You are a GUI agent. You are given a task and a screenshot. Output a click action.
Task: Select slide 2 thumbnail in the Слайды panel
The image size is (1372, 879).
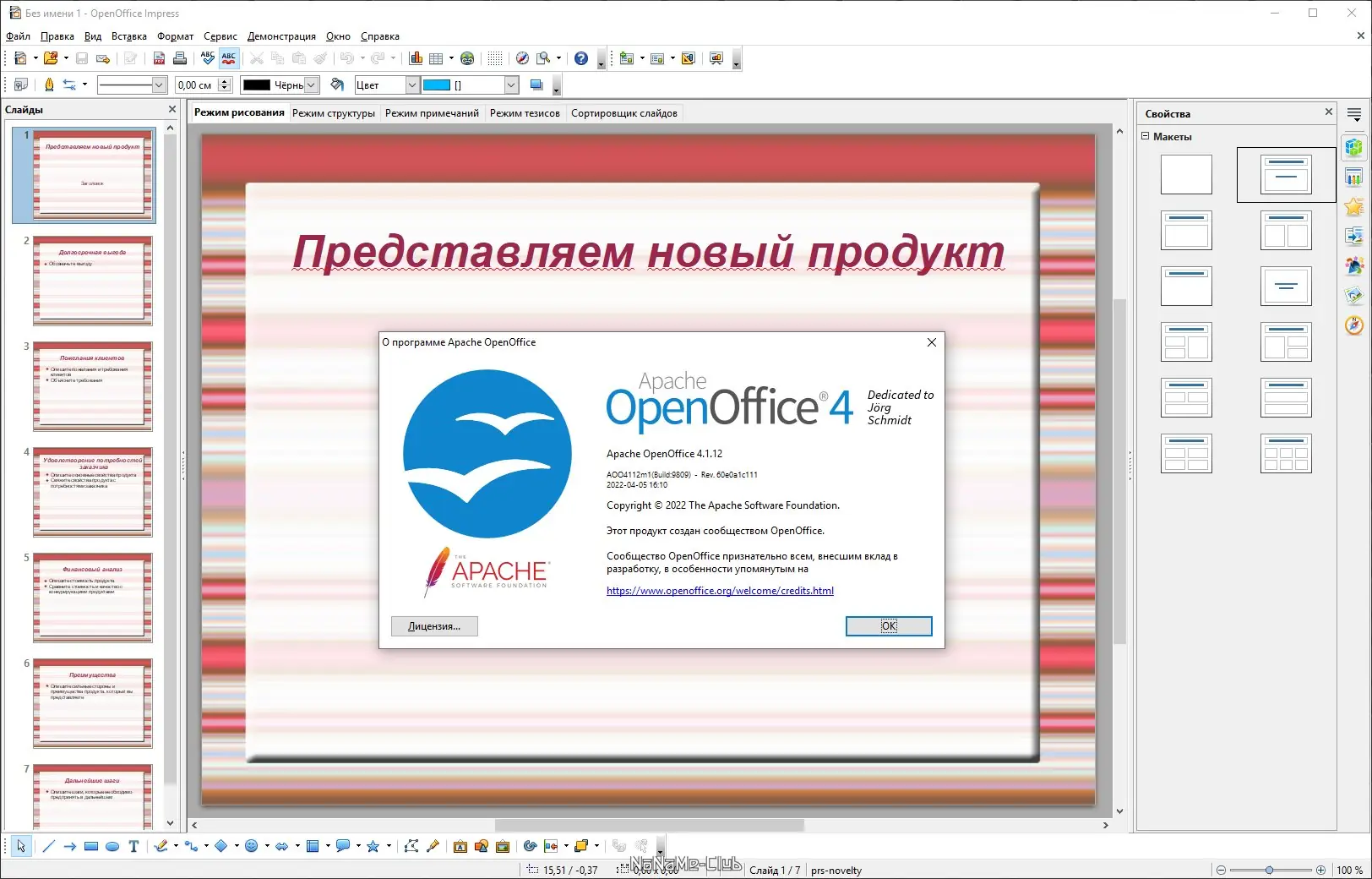coord(93,281)
